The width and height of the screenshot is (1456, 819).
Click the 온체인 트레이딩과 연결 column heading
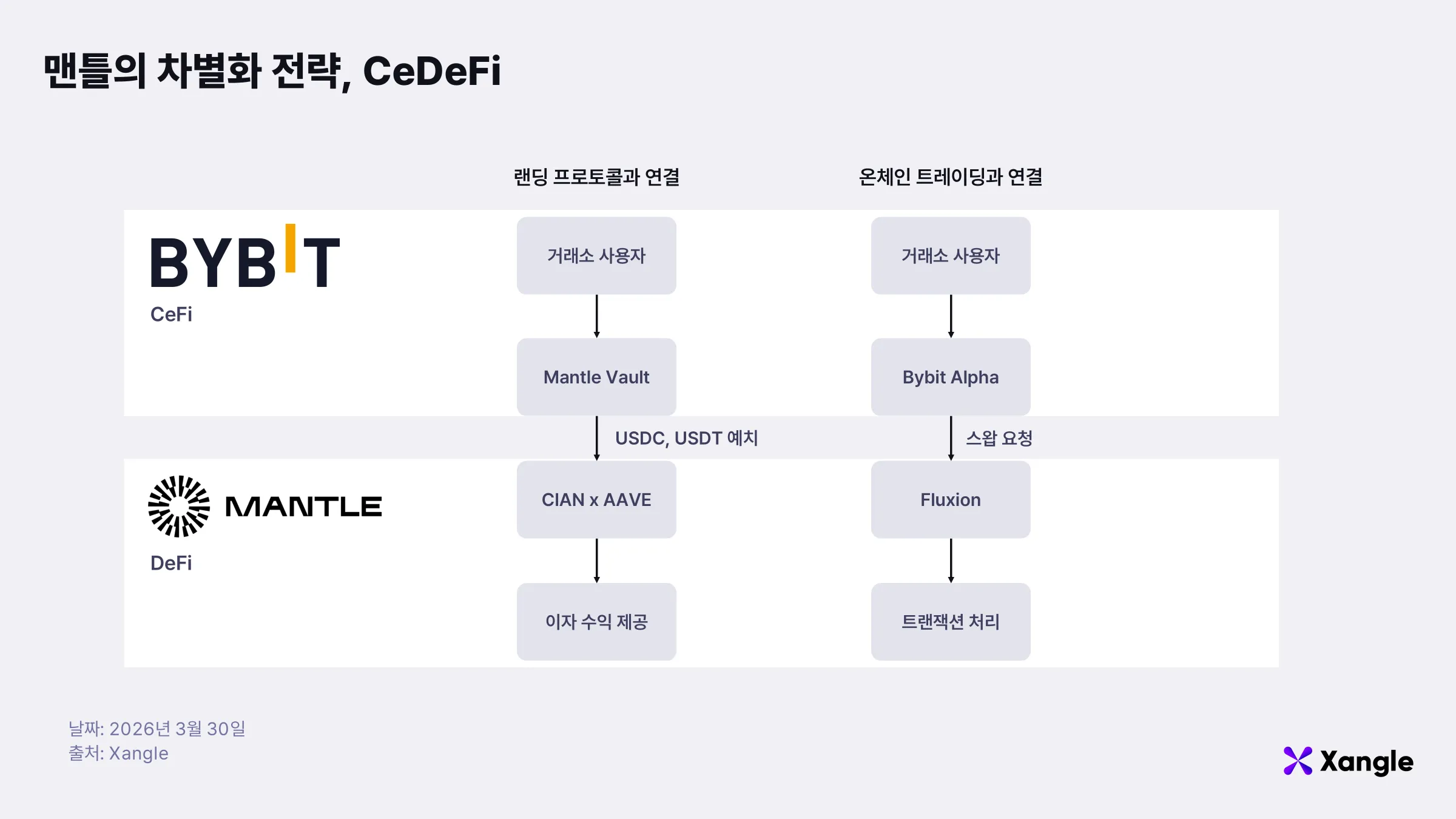tap(950, 177)
